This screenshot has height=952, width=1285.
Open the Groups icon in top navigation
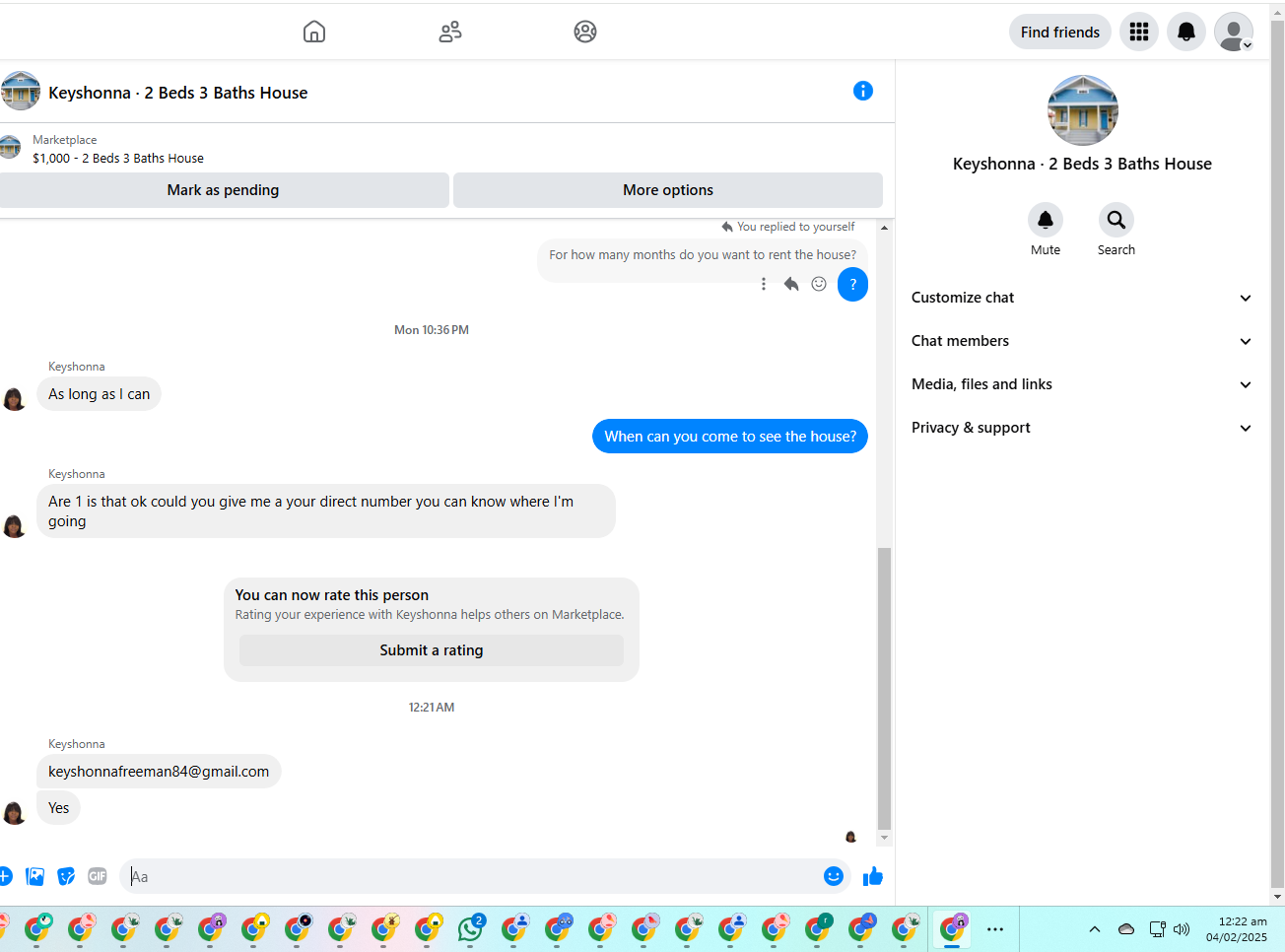click(x=585, y=32)
